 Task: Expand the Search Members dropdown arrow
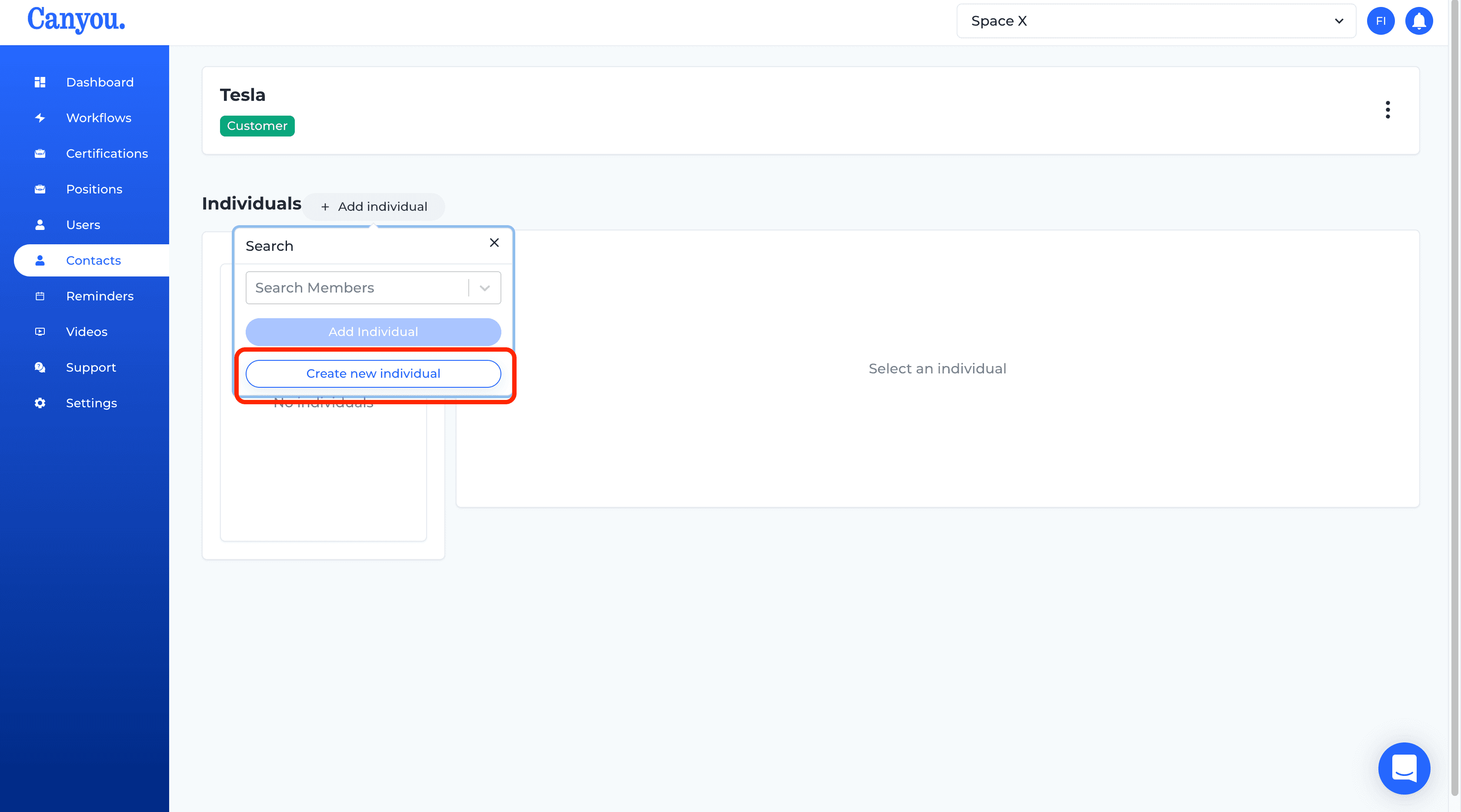tap(485, 288)
